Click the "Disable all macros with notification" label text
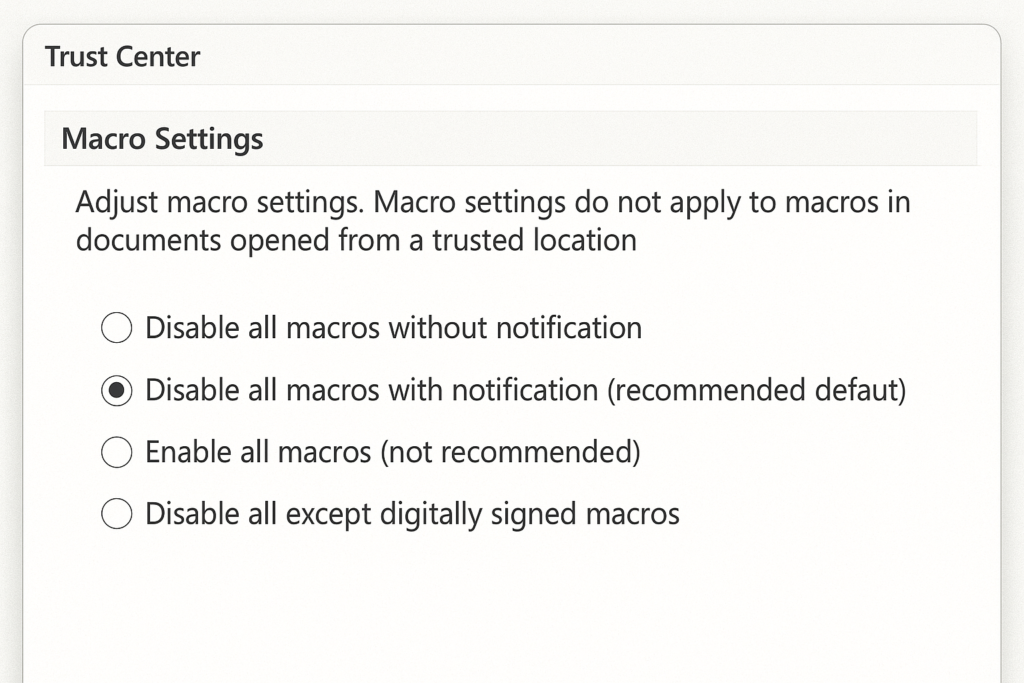Image resolution: width=1024 pixels, height=683 pixels. coord(372,390)
